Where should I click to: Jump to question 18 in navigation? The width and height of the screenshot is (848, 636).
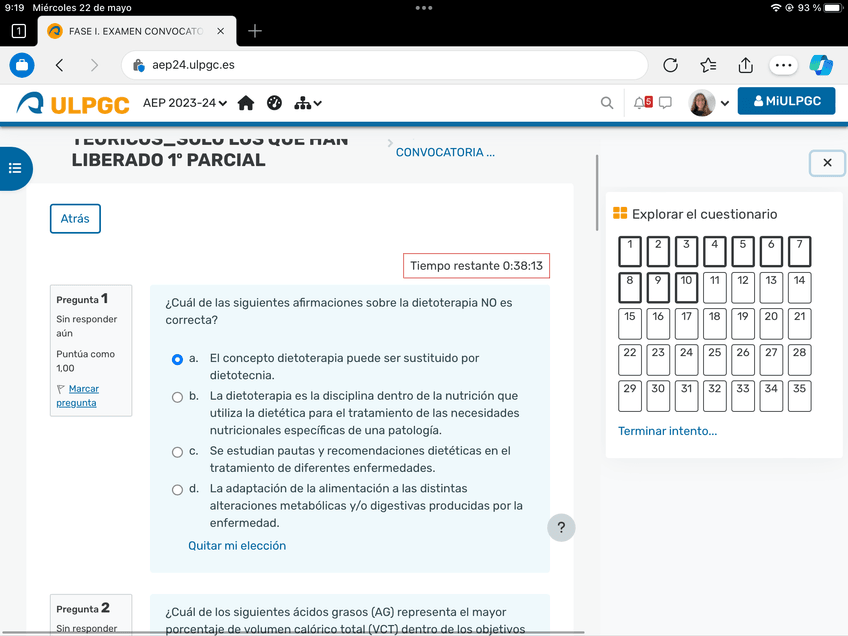point(714,323)
